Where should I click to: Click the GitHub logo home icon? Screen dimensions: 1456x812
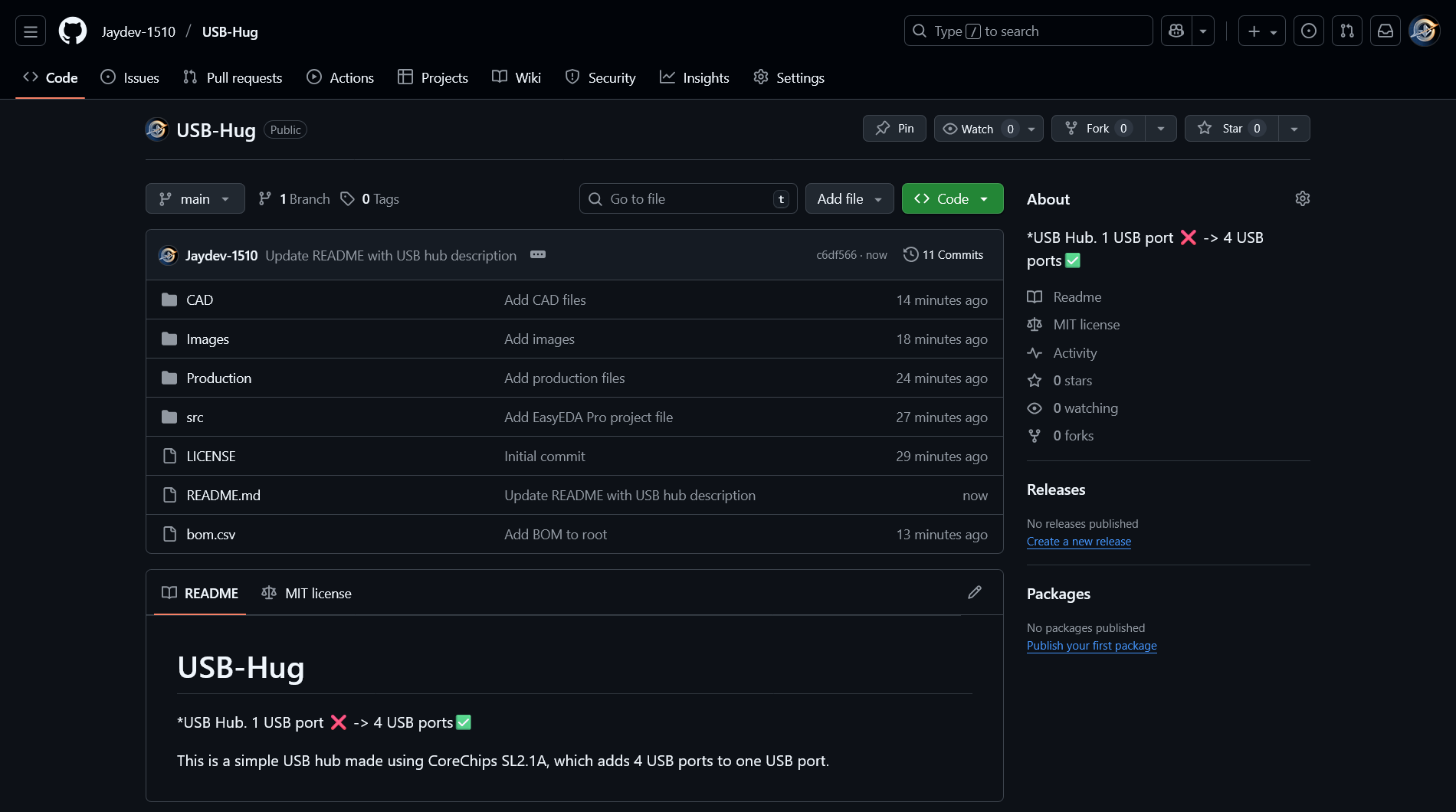[x=73, y=31]
